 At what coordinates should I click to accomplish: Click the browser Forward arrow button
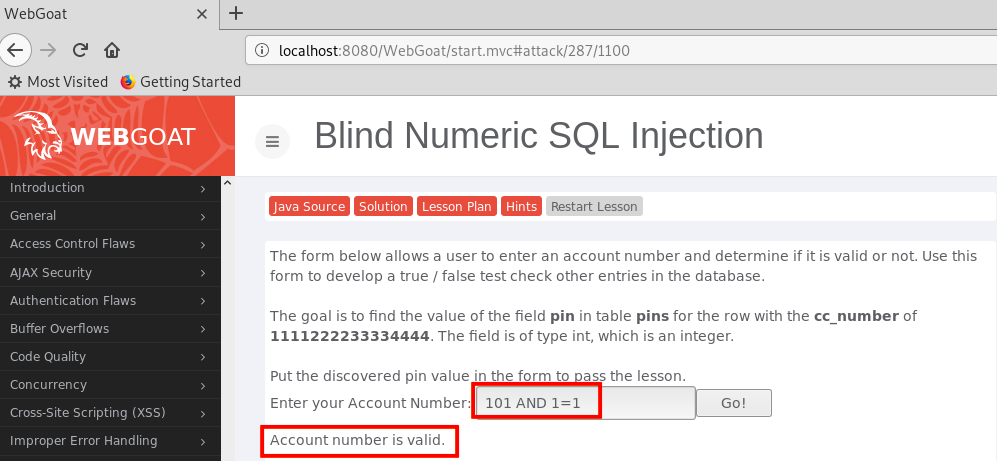[x=49, y=49]
